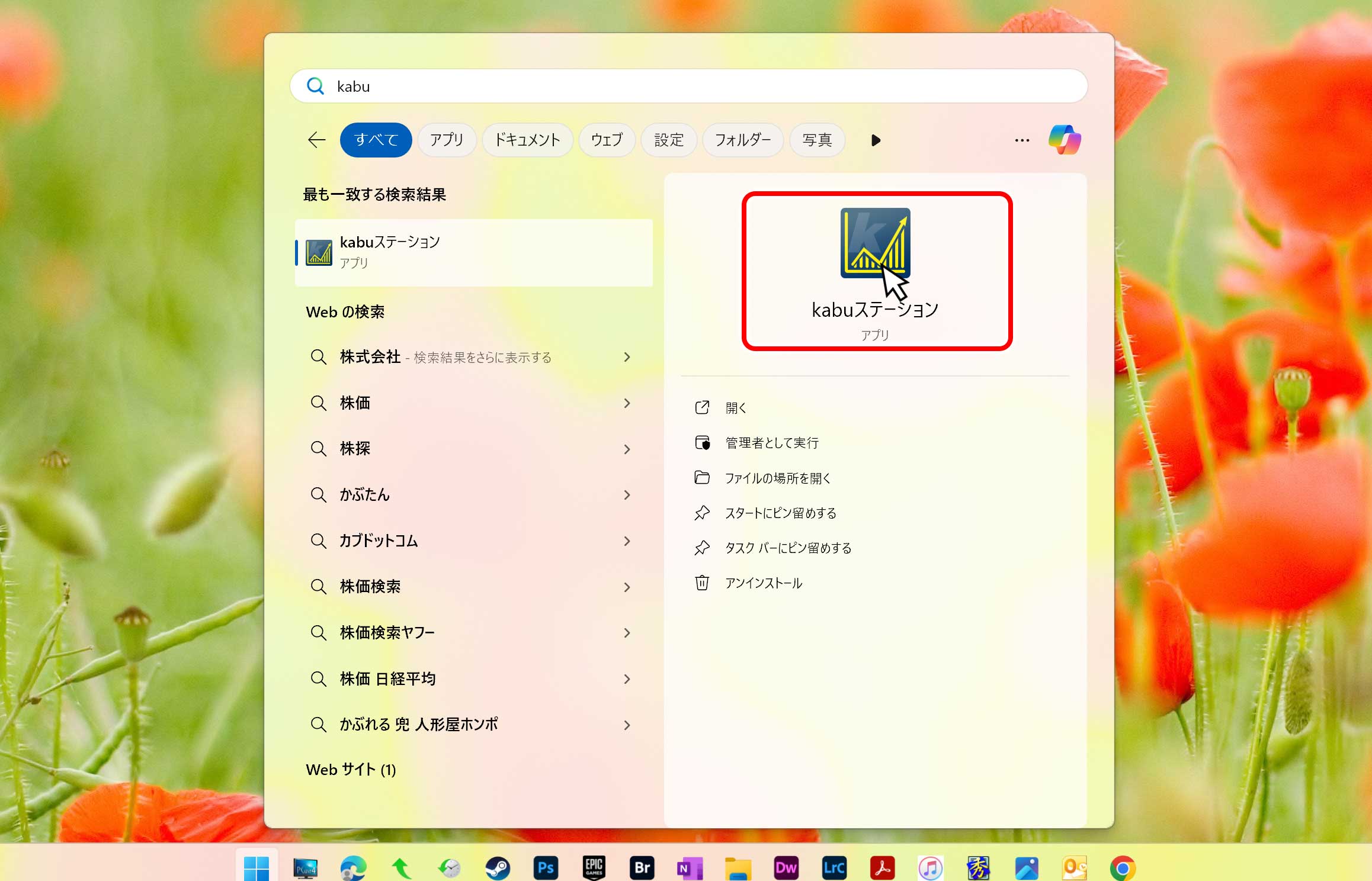The image size is (1372, 881).
Task: Switch to the 設定 filter tab
Action: [669, 140]
